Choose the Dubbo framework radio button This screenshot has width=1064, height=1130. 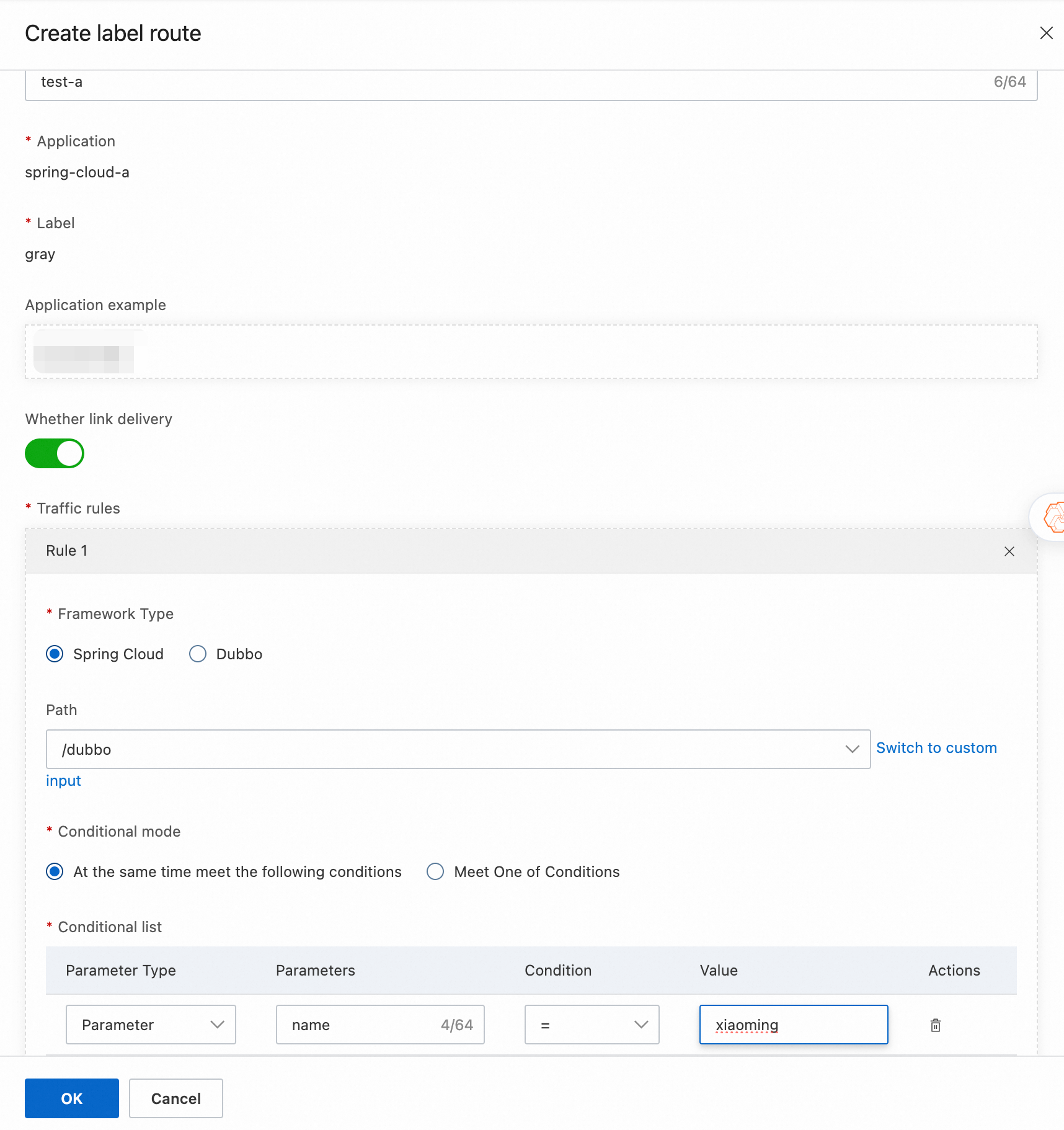click(x=198, y=654)
